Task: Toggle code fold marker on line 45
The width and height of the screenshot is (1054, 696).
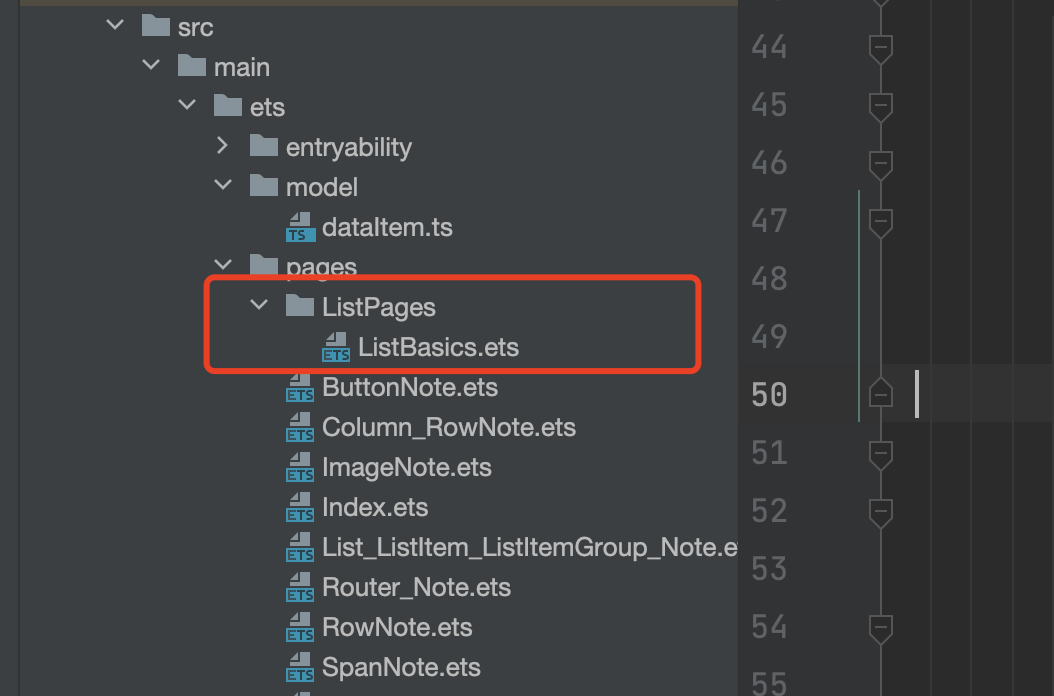Action: 881,106
